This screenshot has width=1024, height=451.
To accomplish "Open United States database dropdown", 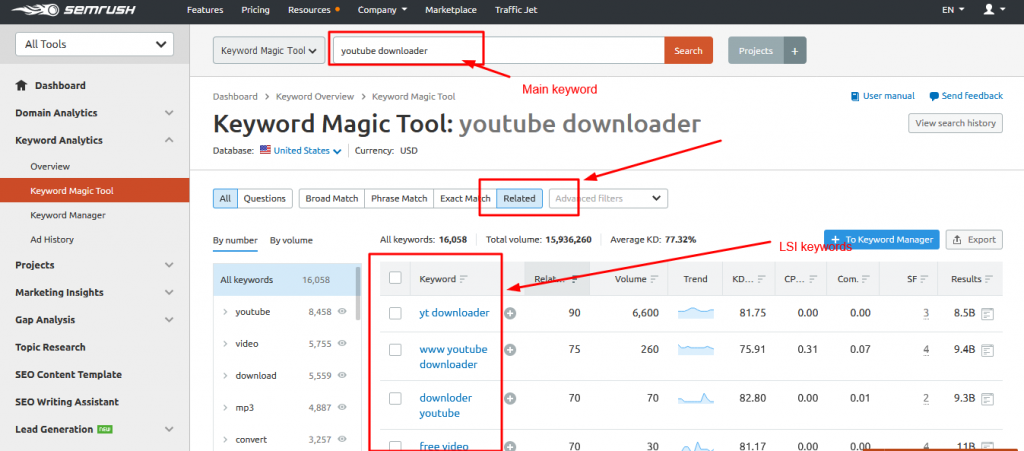I will click(x=308, y=150).
